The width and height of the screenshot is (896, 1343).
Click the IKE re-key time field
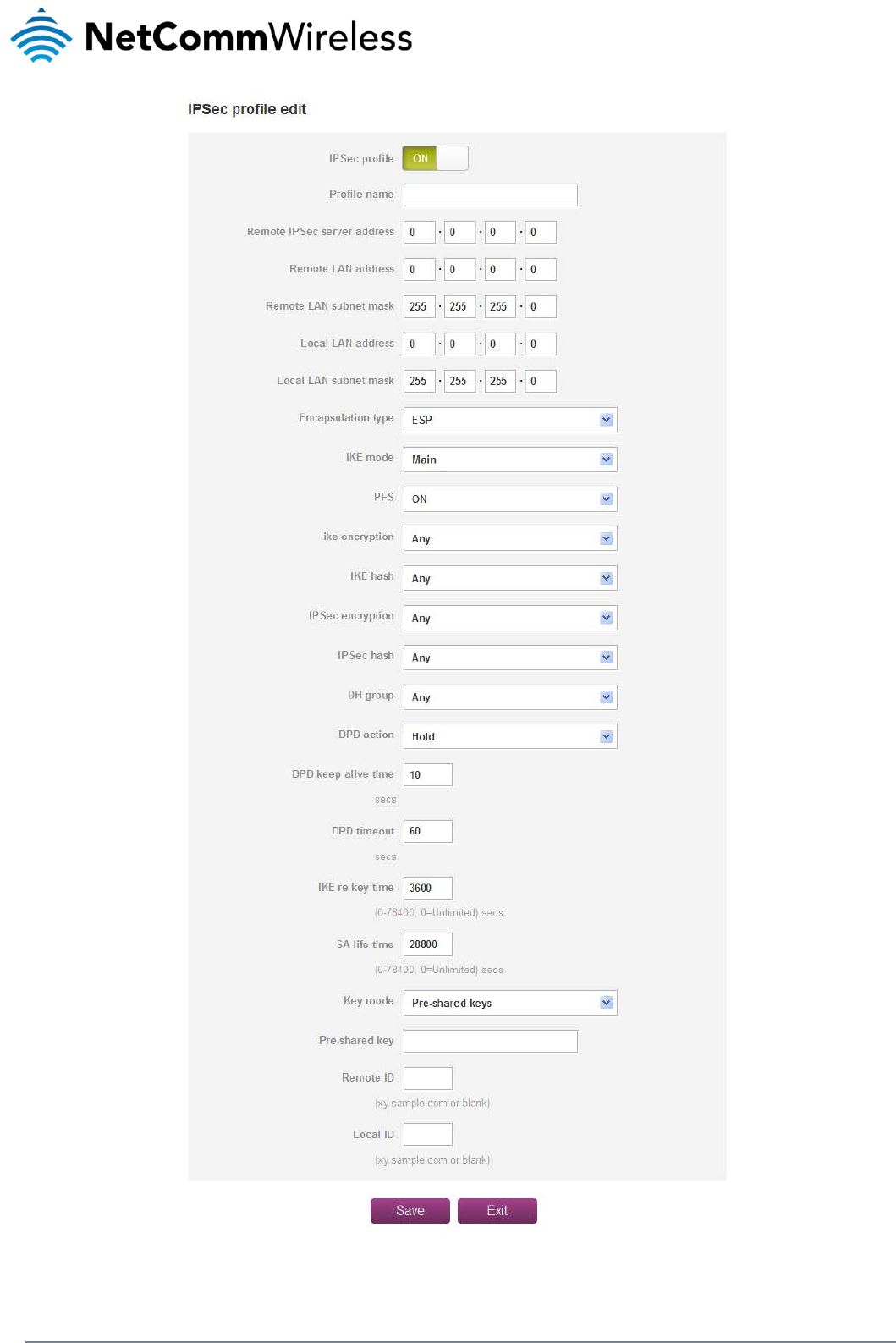coord(427,888)
